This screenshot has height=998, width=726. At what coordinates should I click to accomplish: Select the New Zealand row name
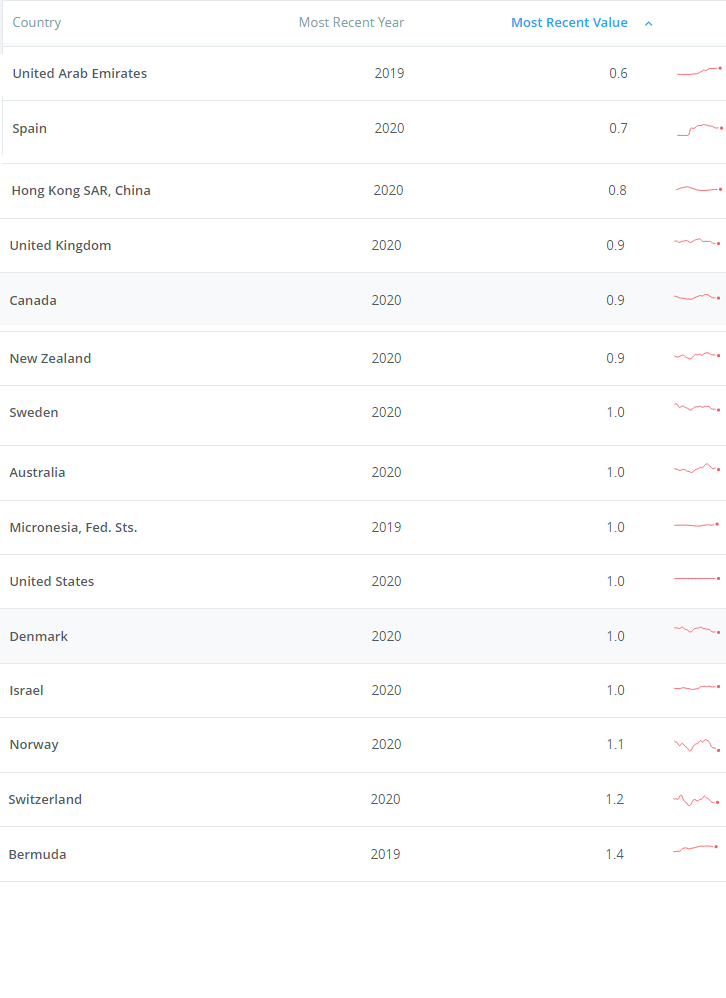coord(50,358)
